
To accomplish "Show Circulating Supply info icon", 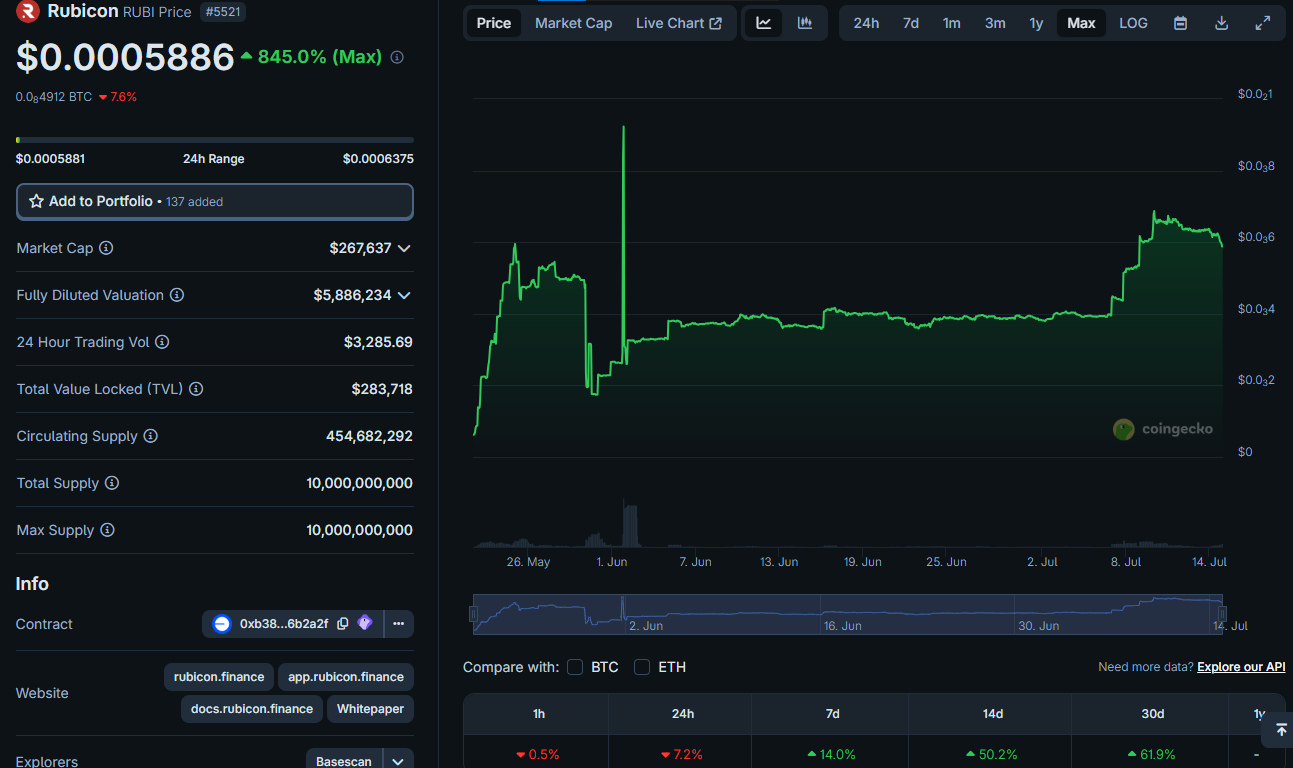I will tap(151, 436).
